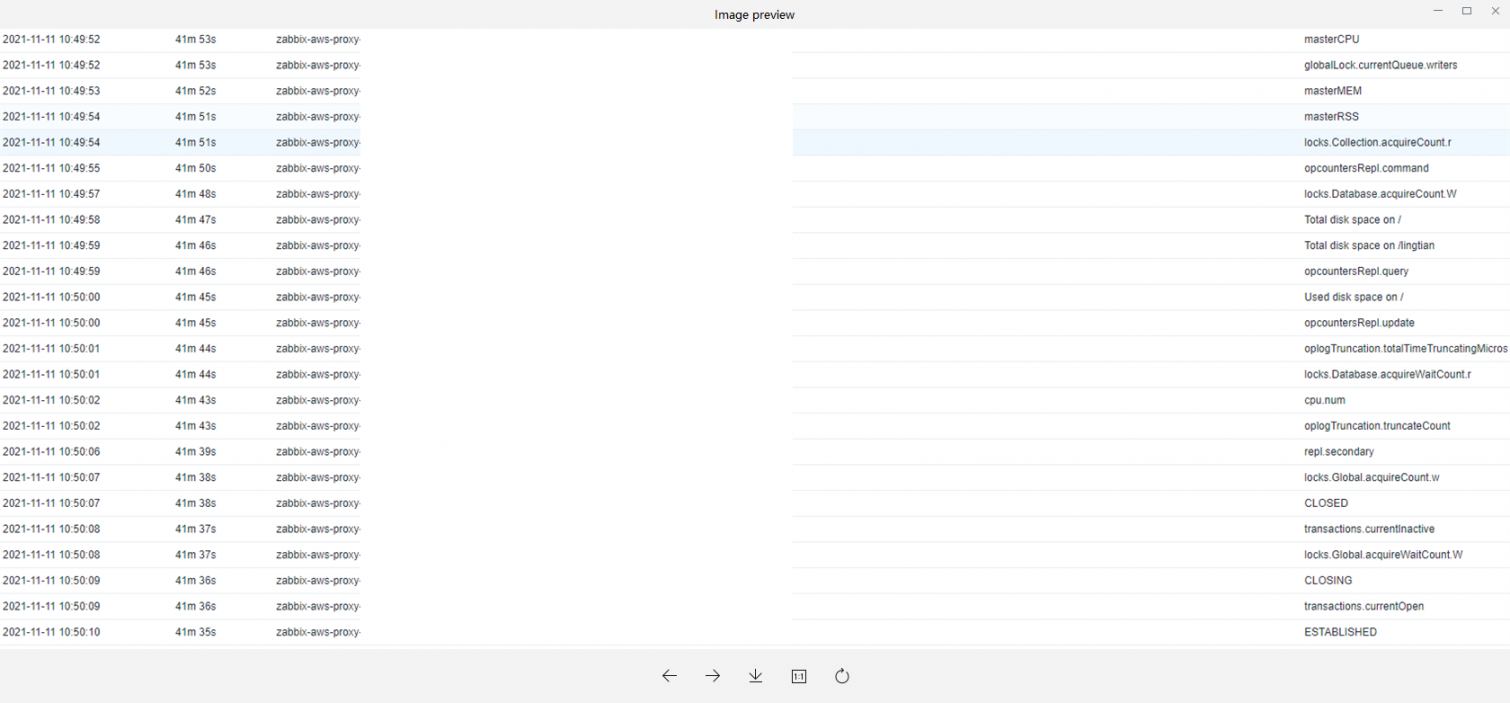This screenshot has width=1510, height=703.
Task: Select the 'masterRSS' item
Action: pos(1331,117)
